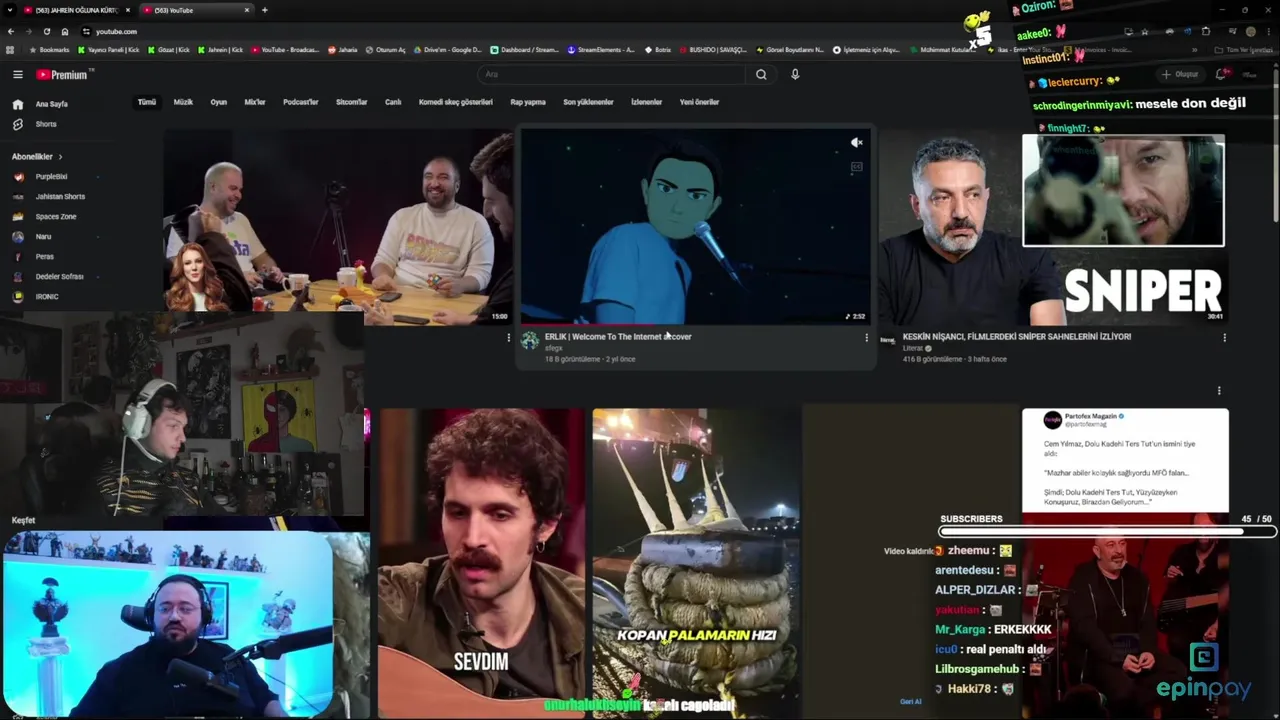This screenshot has height=720, width=1280.
Task: Open the Drive'ım Google Drive bookmark
Action: coord(447,49)
